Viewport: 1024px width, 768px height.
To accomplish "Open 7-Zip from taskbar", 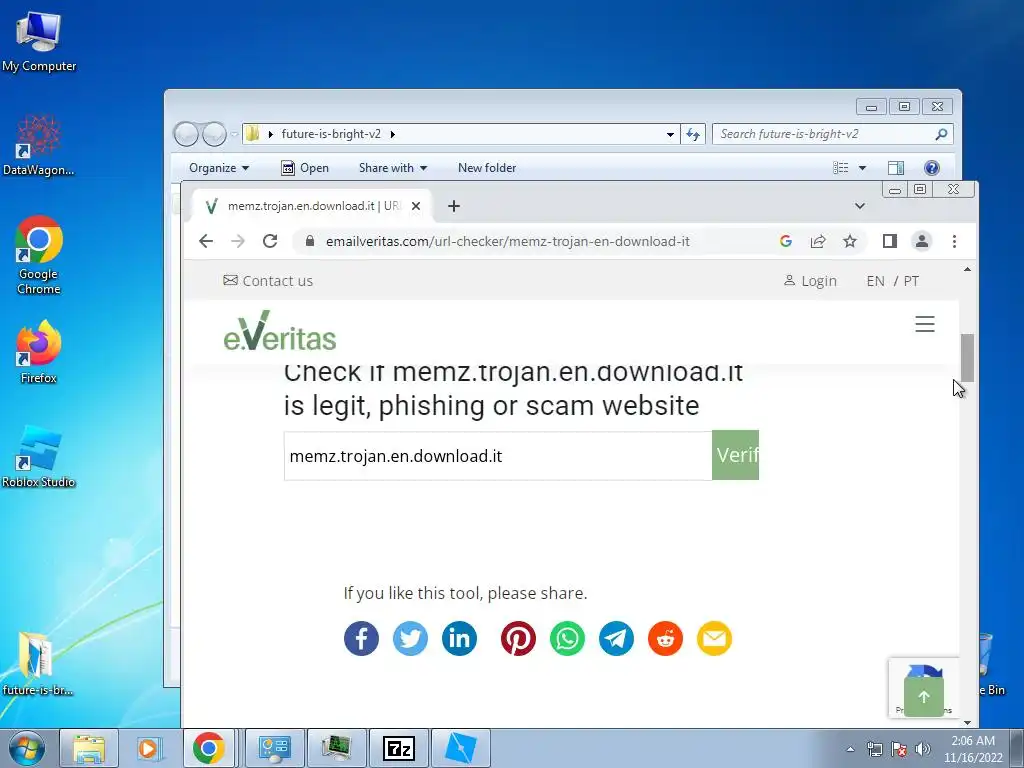I will click(x=399, y=748).
